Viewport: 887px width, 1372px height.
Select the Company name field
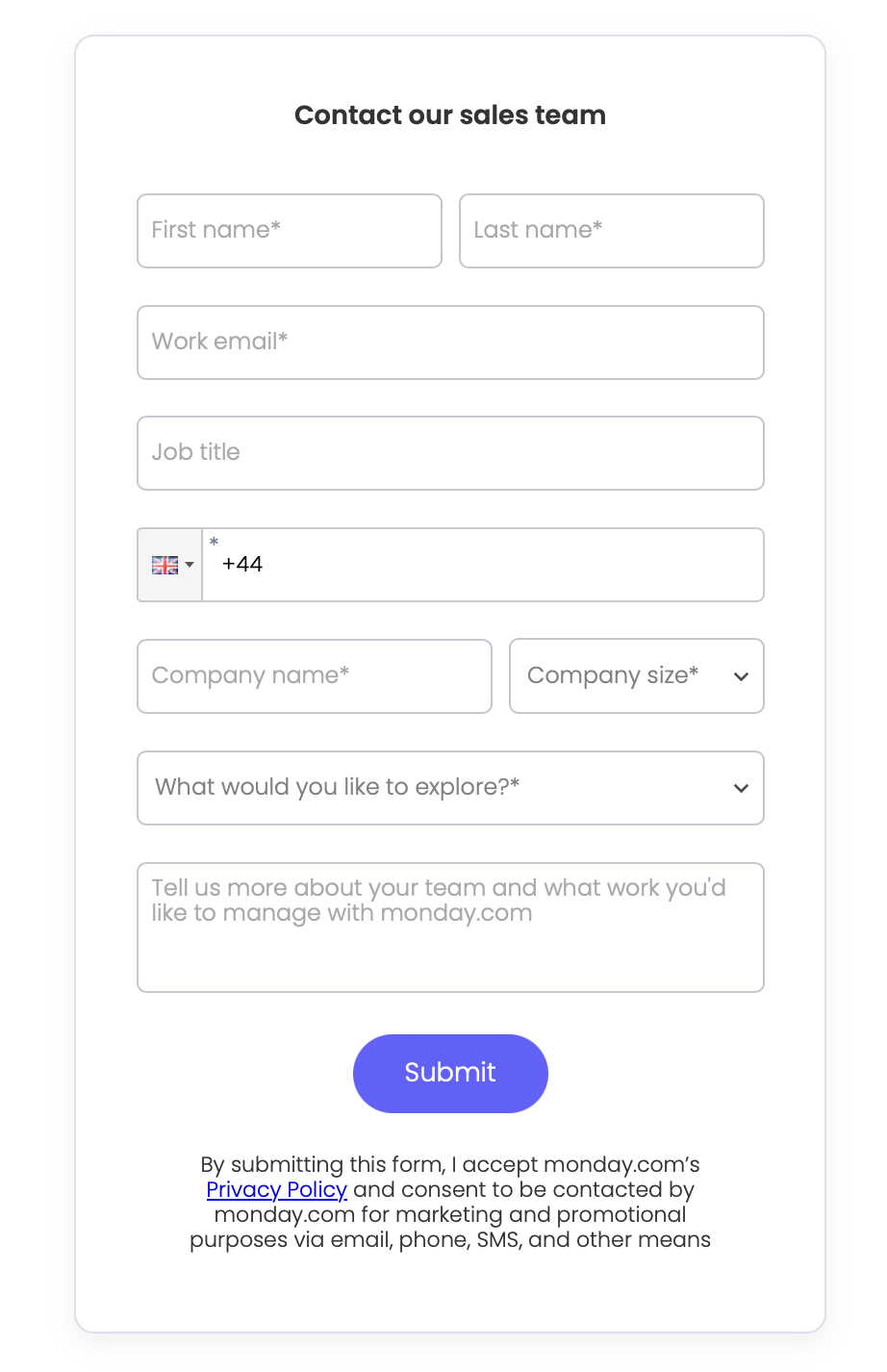tap(315, 676)
